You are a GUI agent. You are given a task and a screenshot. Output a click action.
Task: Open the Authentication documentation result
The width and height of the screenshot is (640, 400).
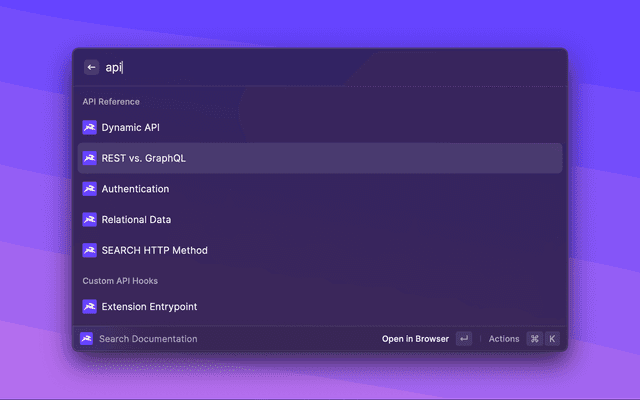(x=320, y=189)
